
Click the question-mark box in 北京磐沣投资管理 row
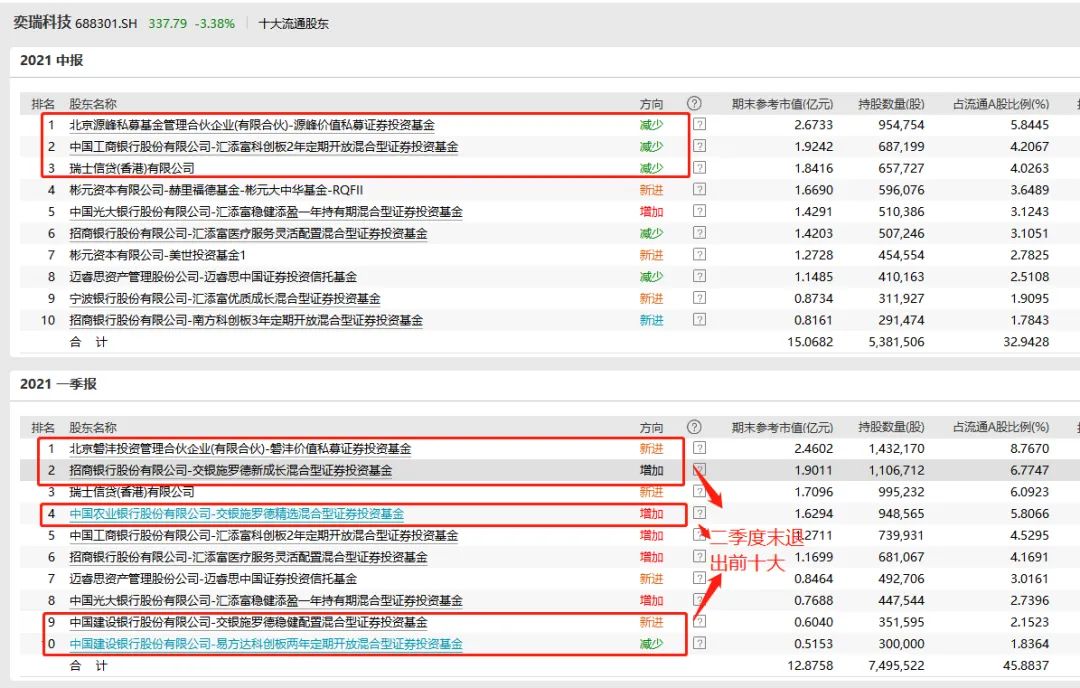click(700, 449)
